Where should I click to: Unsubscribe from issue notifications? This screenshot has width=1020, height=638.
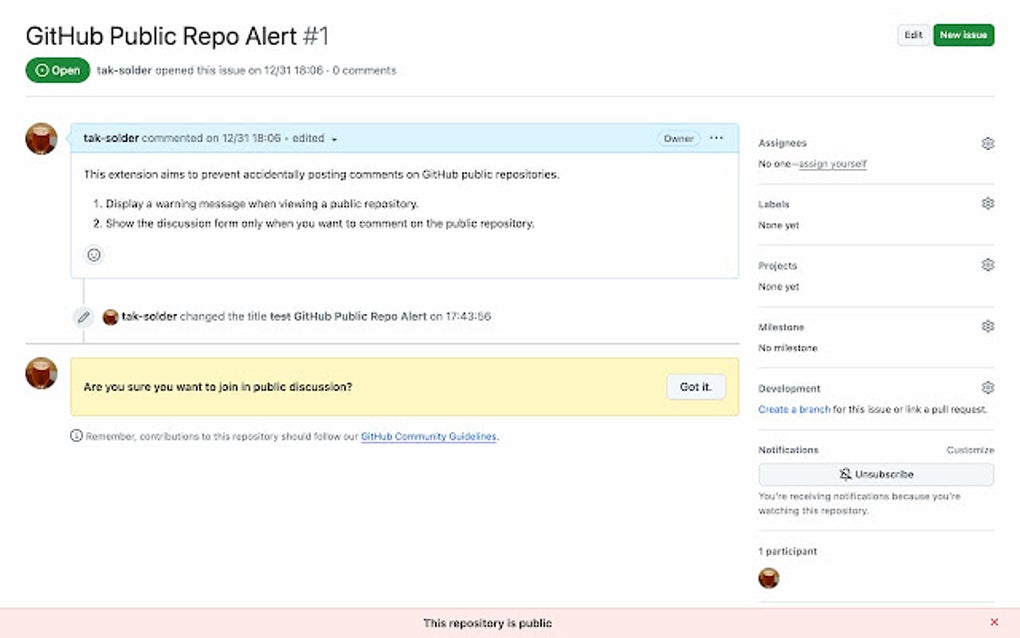(875, 473)
